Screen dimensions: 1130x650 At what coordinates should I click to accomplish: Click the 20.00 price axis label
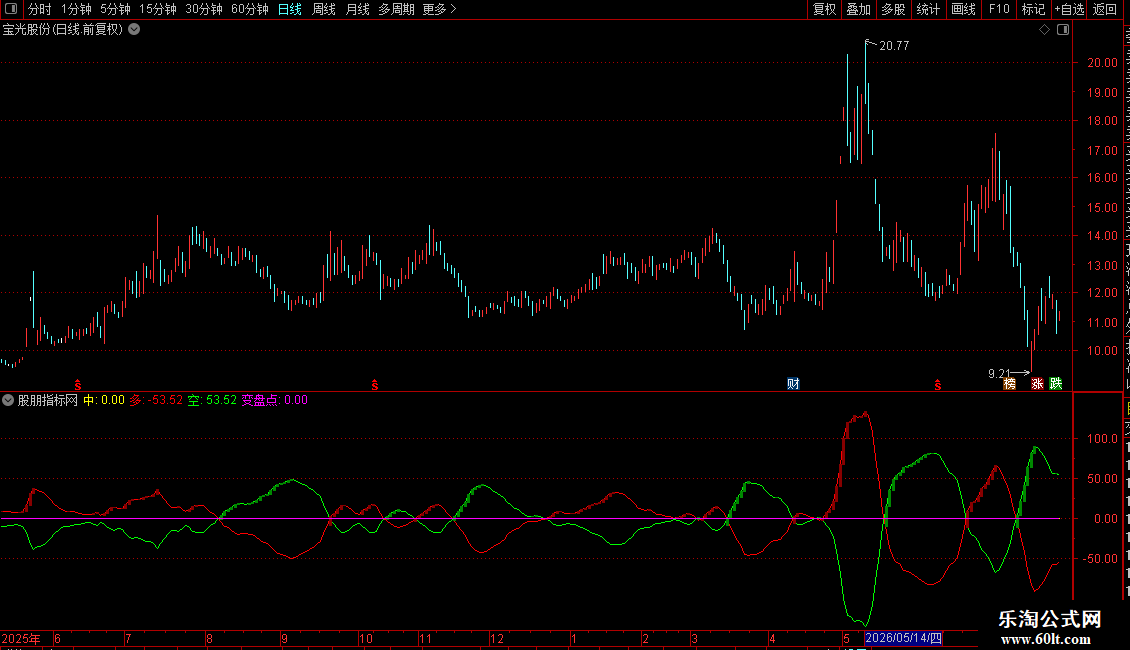(x=1103, y=63)
